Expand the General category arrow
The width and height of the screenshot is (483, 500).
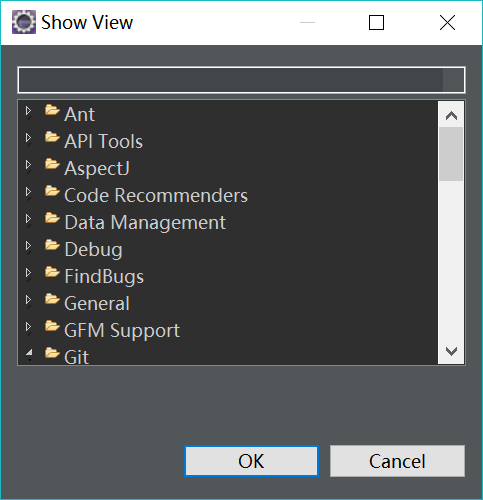[x=29, y=300]
